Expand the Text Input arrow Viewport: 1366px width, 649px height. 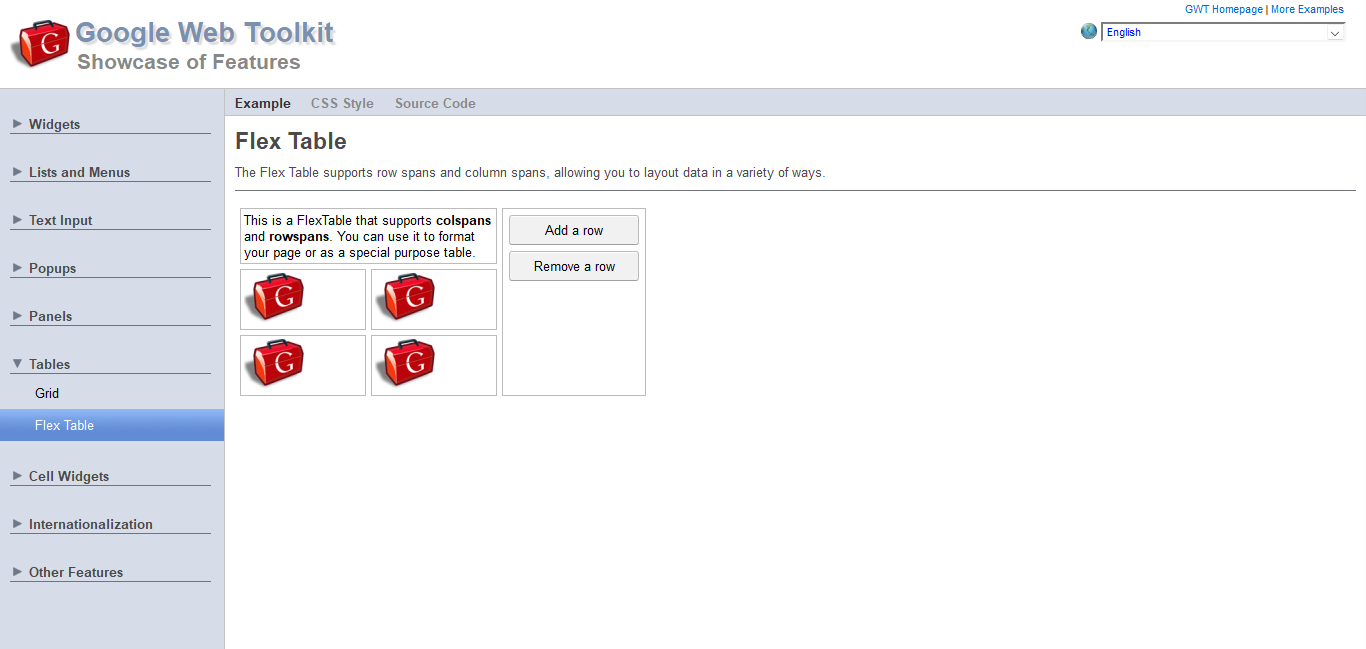tap(17, 220)
